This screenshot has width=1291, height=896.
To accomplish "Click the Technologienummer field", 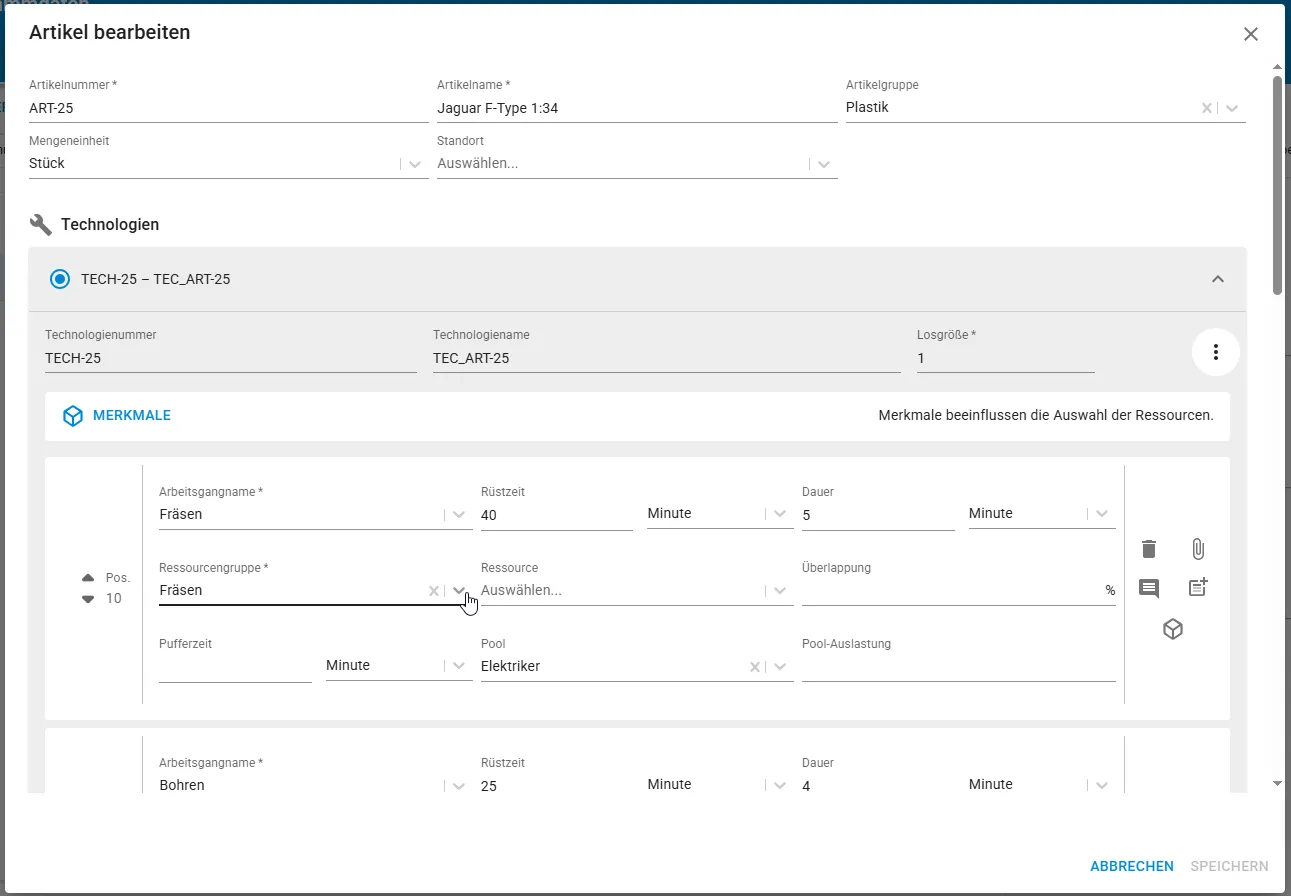I will pyautogui.click(x=231, y=358).
